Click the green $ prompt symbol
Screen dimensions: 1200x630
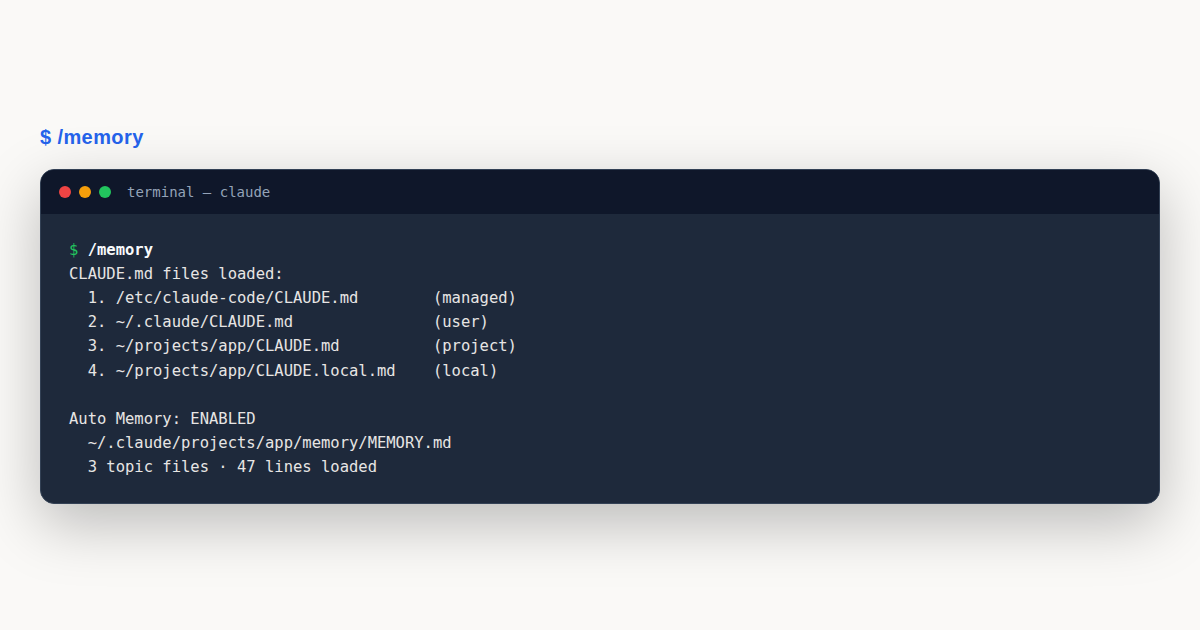click(x=74, y=250)
